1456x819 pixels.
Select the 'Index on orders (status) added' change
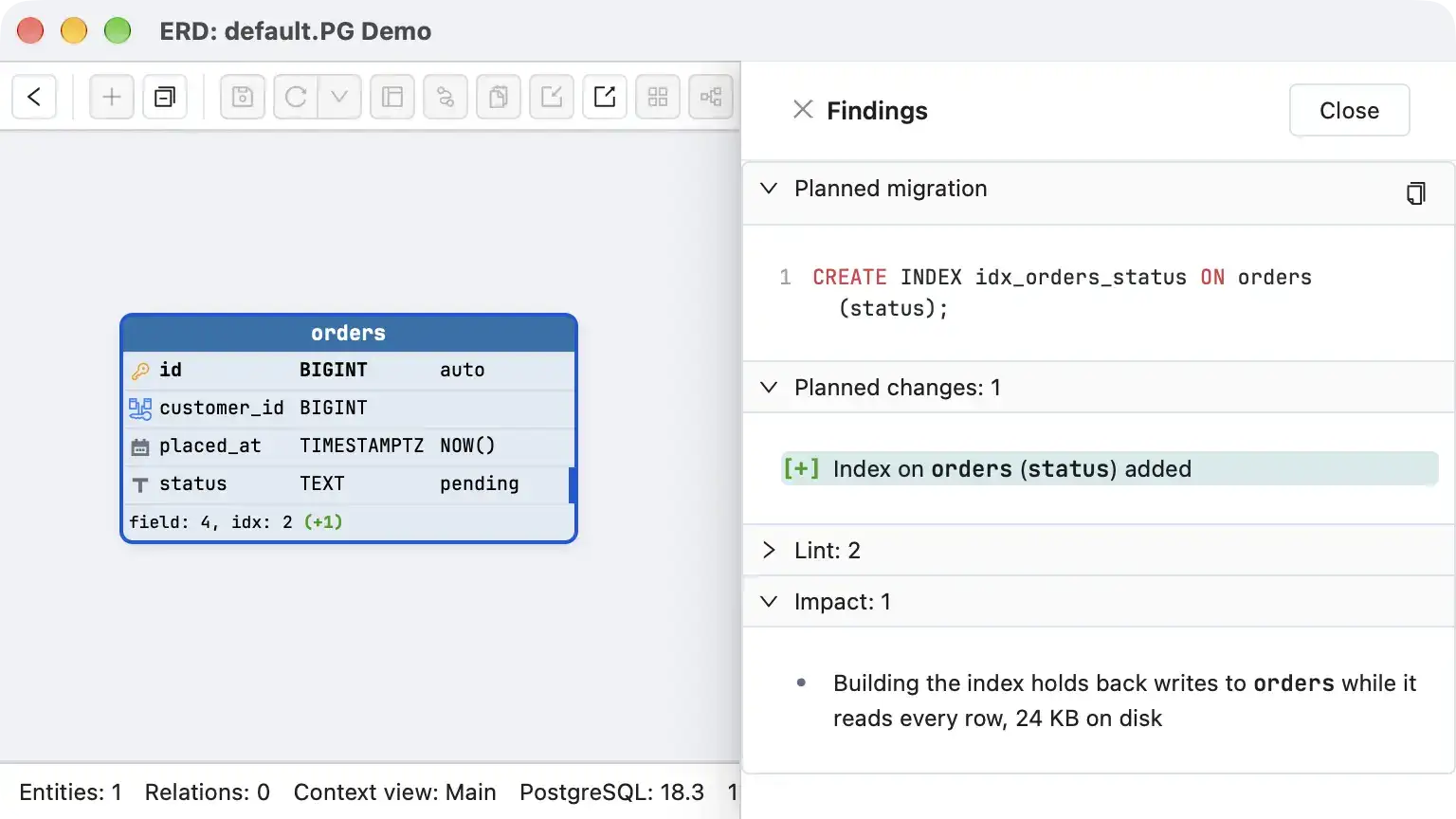pyautogui.click(x=1110, y=469)
